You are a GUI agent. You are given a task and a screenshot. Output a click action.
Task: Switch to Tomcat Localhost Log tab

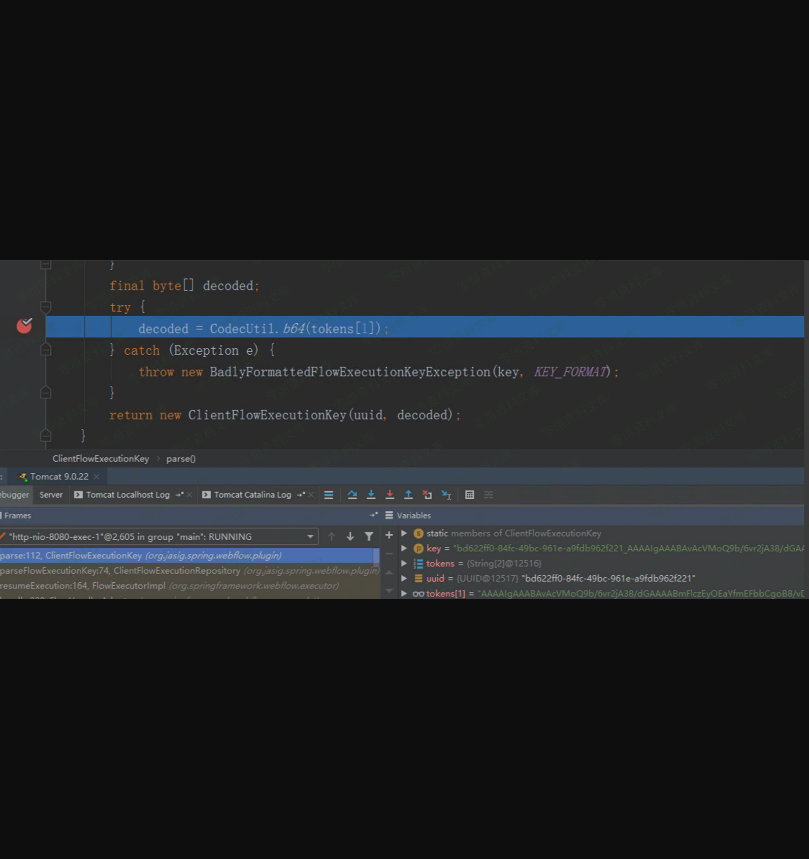click(128, 495)
